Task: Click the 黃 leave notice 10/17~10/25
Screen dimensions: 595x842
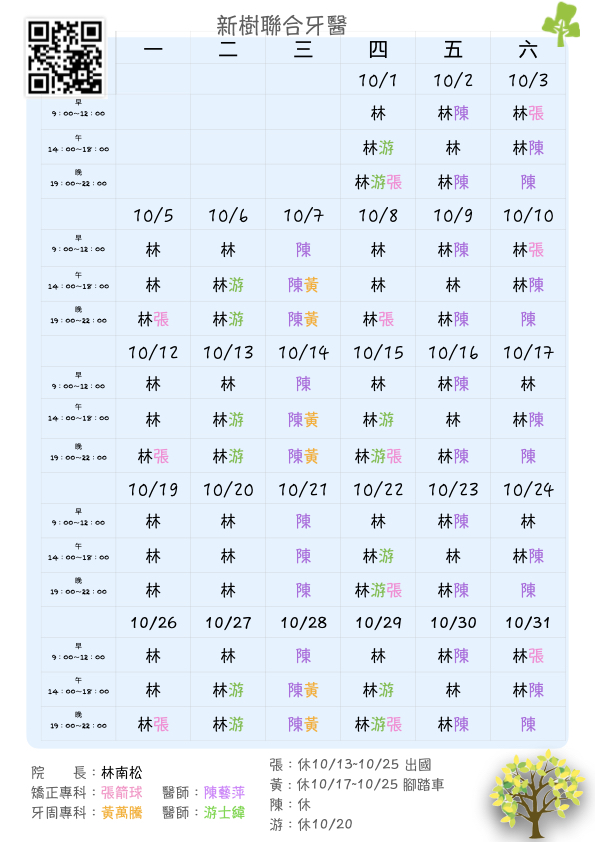Action: click(357, 785)
